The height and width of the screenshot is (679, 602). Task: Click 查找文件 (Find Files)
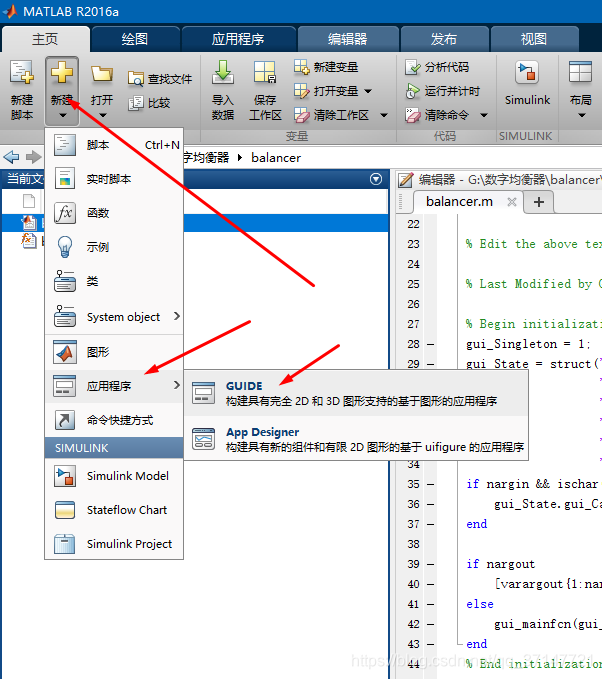[x=160, y=79]
